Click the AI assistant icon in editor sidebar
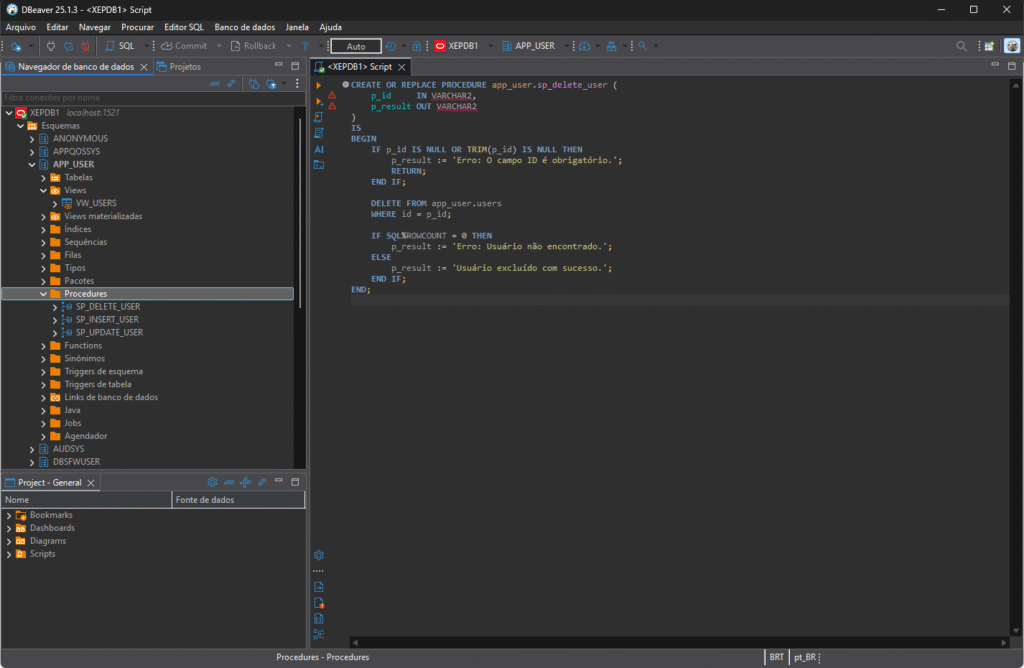Image resolution: width=1024 pixels, height=668 pixels. click(319, 148)
